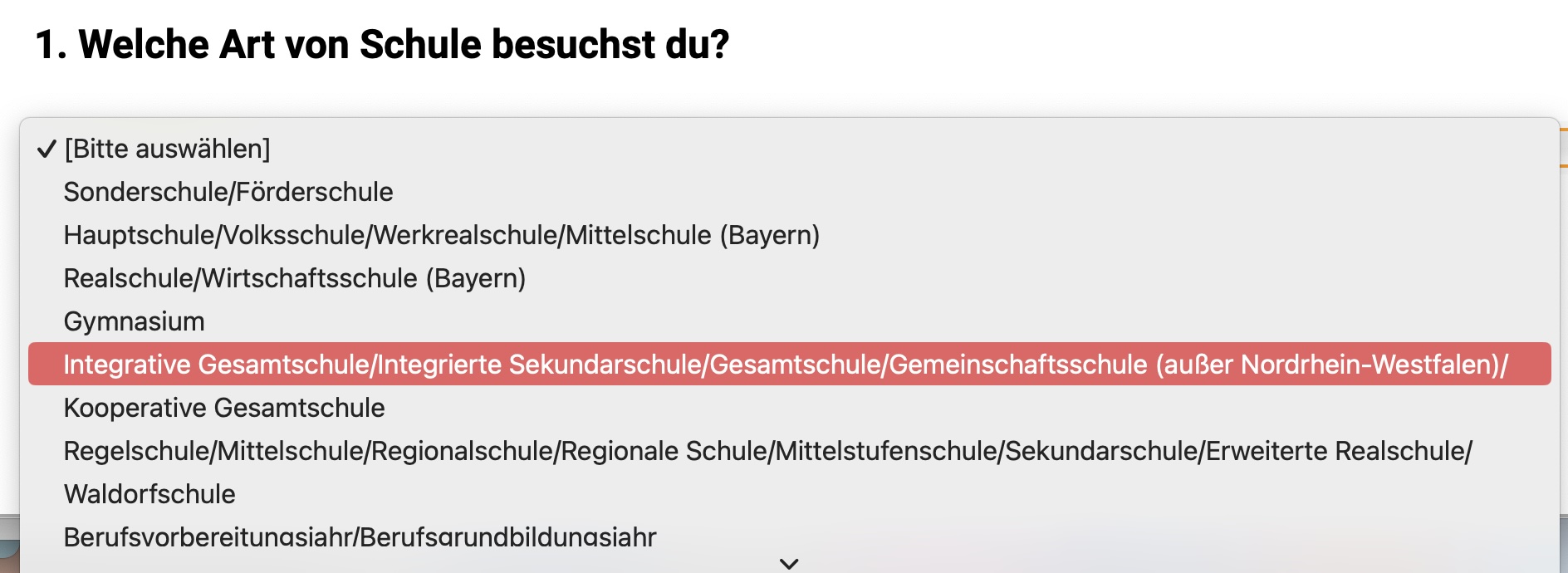
Task: Pick Realschule/Wirtschaftsschule (Bayern) option
Action: (x=789, y=278)
